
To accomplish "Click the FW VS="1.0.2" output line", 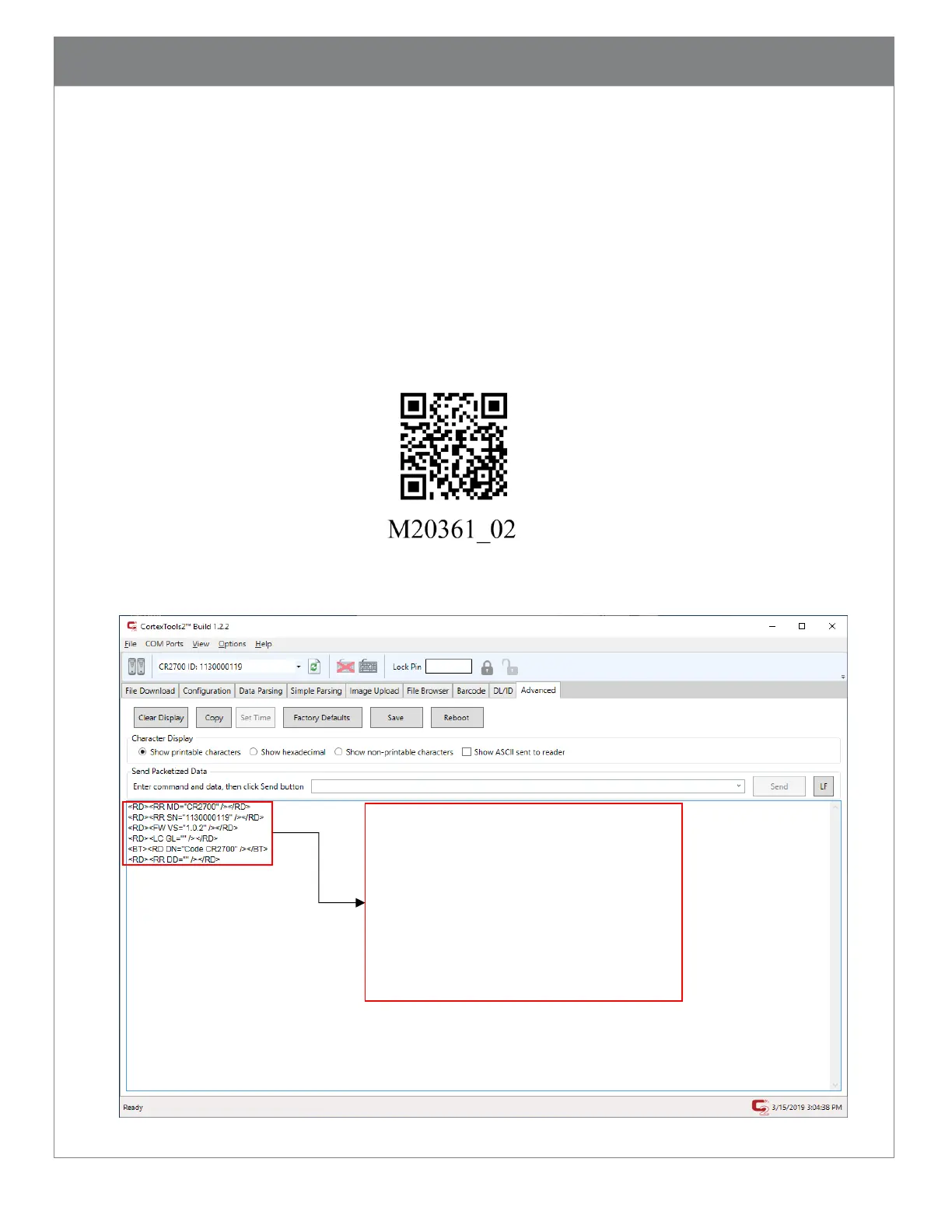I will (183, 828).
